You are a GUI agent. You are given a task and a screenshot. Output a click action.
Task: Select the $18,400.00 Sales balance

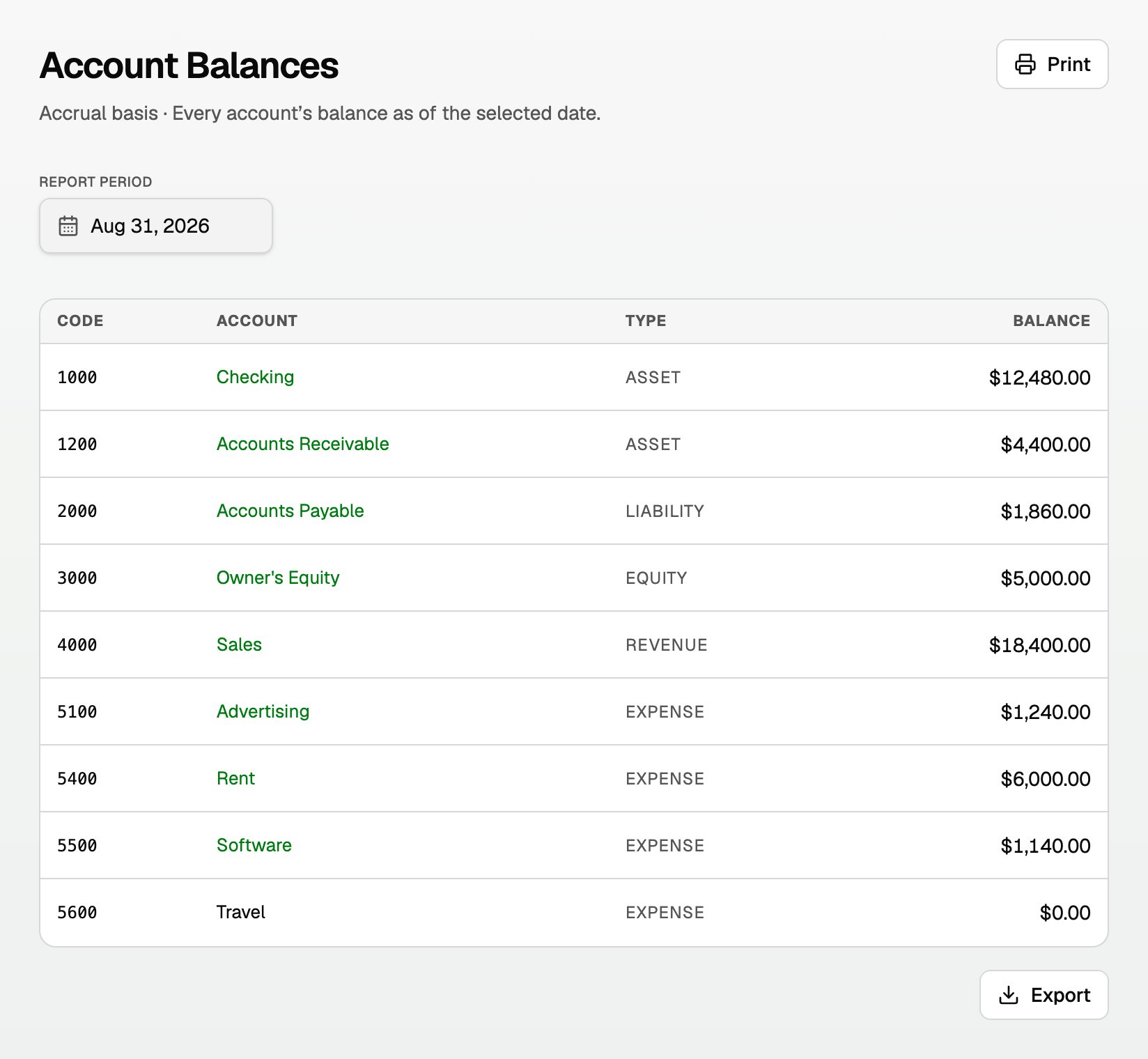click(1039, 645)
